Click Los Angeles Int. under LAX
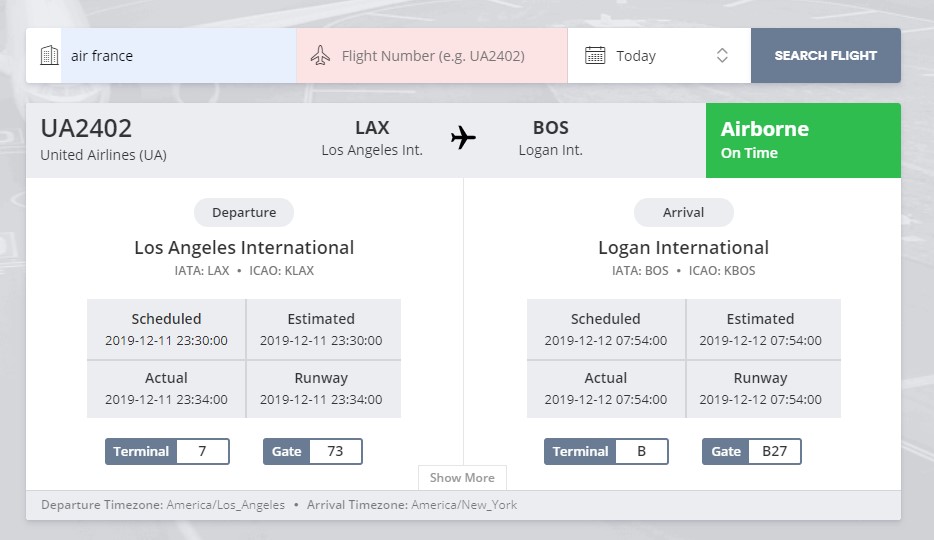 tap(372, 150)
